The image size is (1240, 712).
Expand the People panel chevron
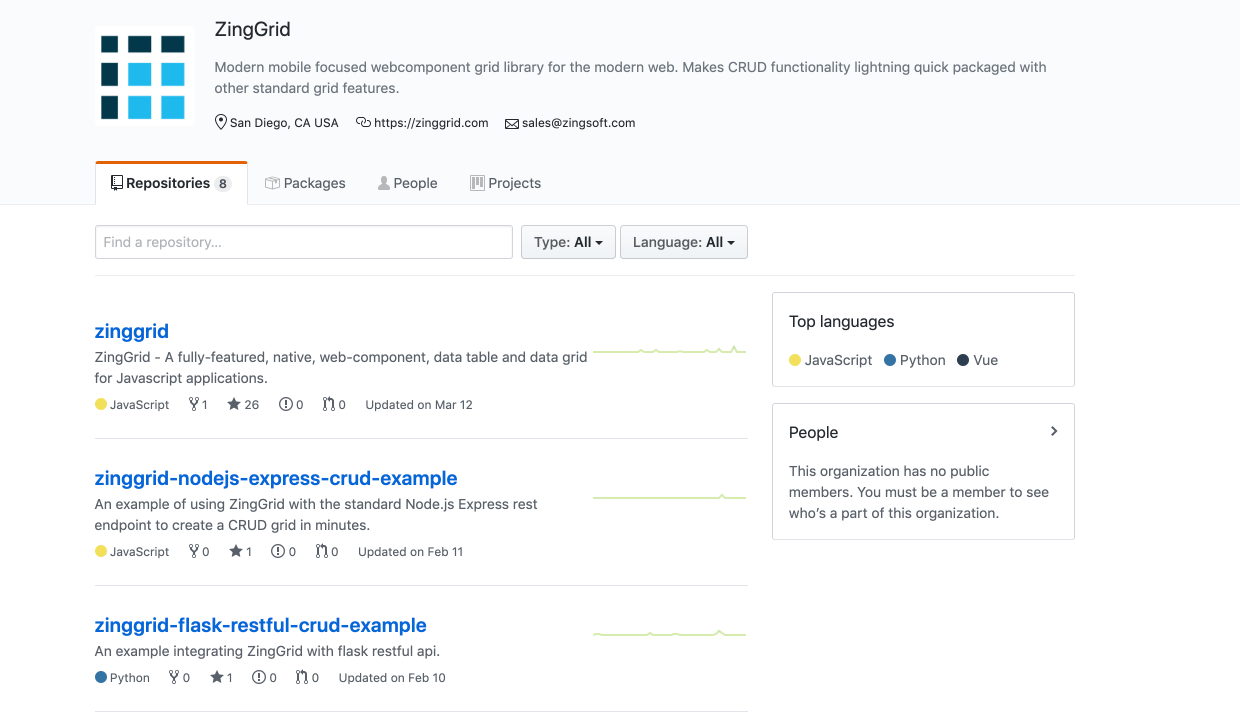[1053, 431]
